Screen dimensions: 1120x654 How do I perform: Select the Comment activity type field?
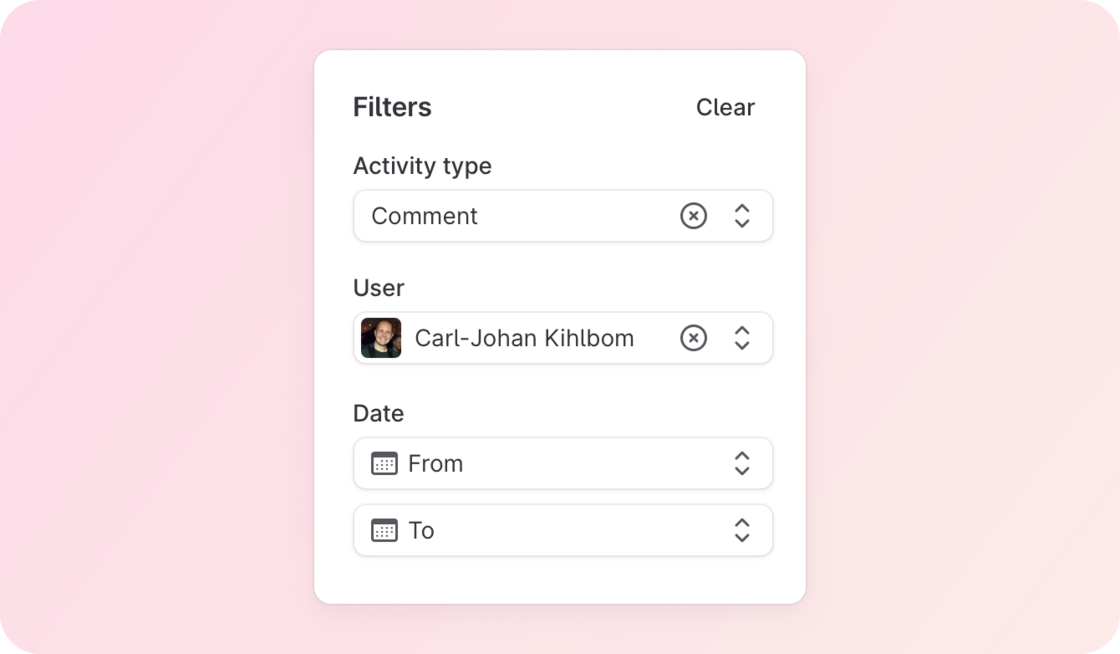click(x=563, y=216)
